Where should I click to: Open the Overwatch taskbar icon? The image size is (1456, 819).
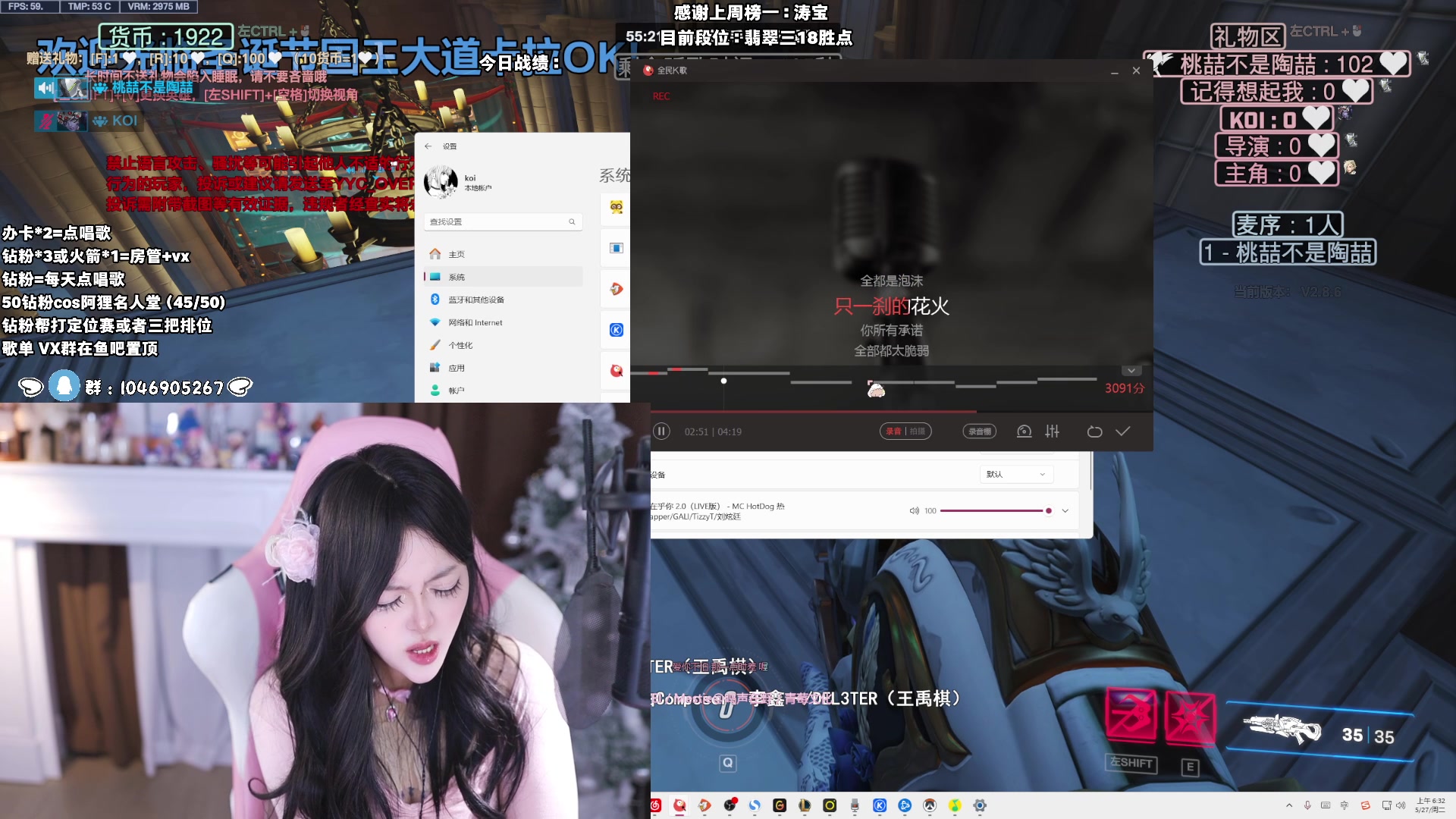tap(930, 805)
